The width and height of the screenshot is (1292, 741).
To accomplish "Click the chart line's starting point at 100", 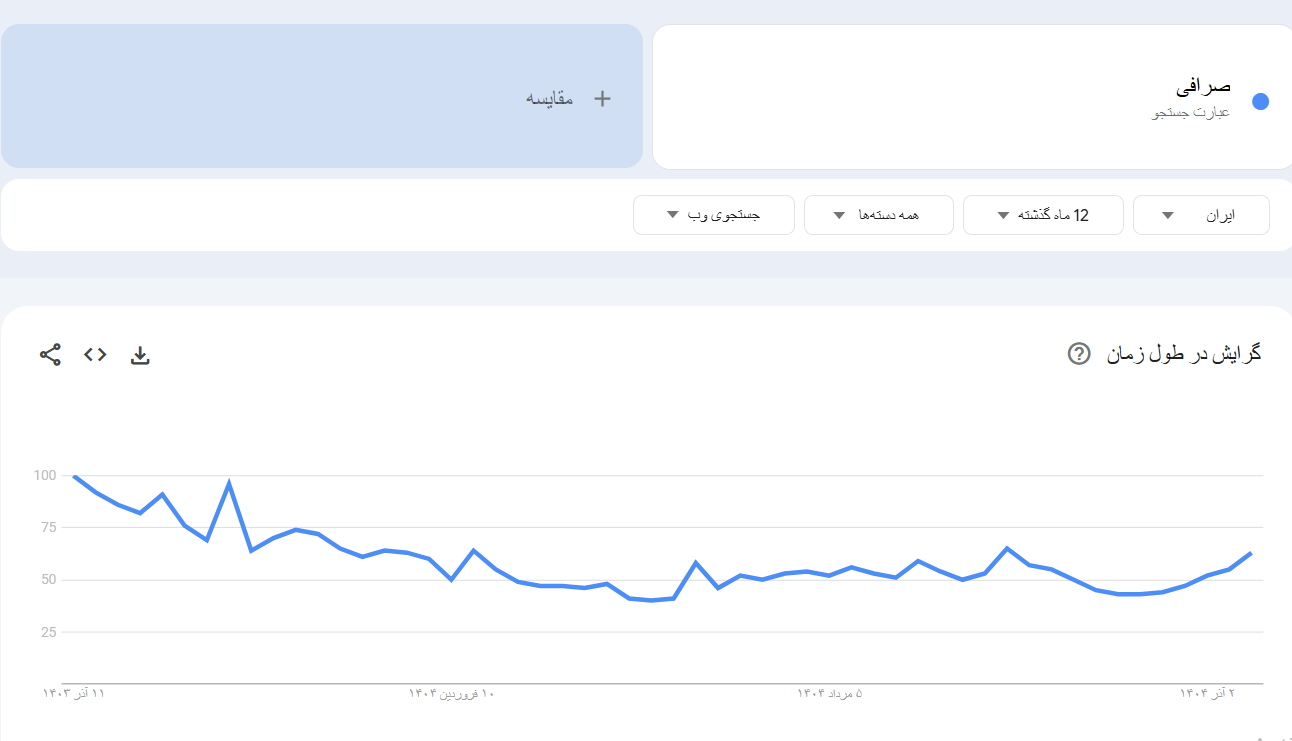I will click(x=74, y=476).
